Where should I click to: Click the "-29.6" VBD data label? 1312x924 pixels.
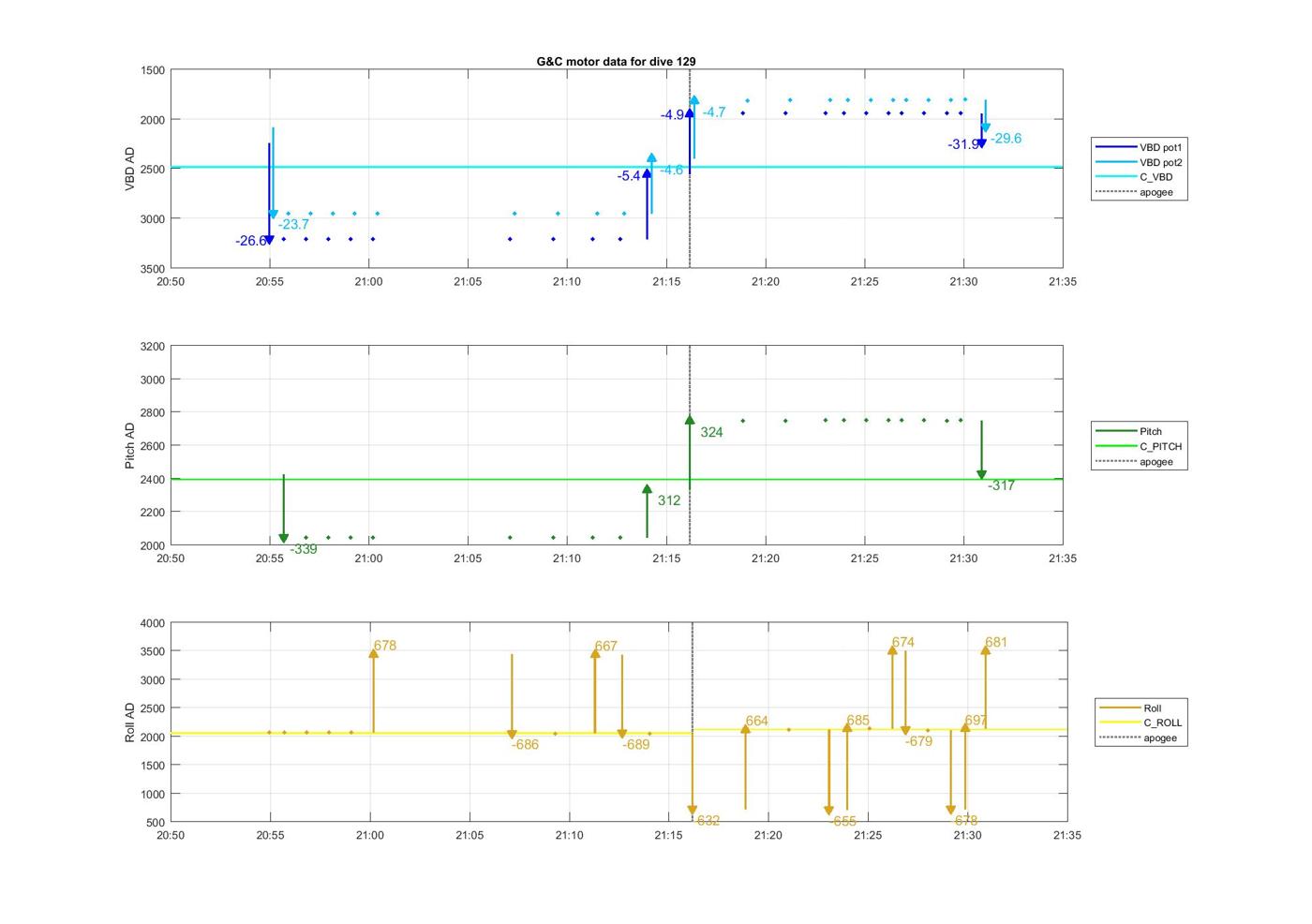pyautogui.click(x=1006, y=138)
